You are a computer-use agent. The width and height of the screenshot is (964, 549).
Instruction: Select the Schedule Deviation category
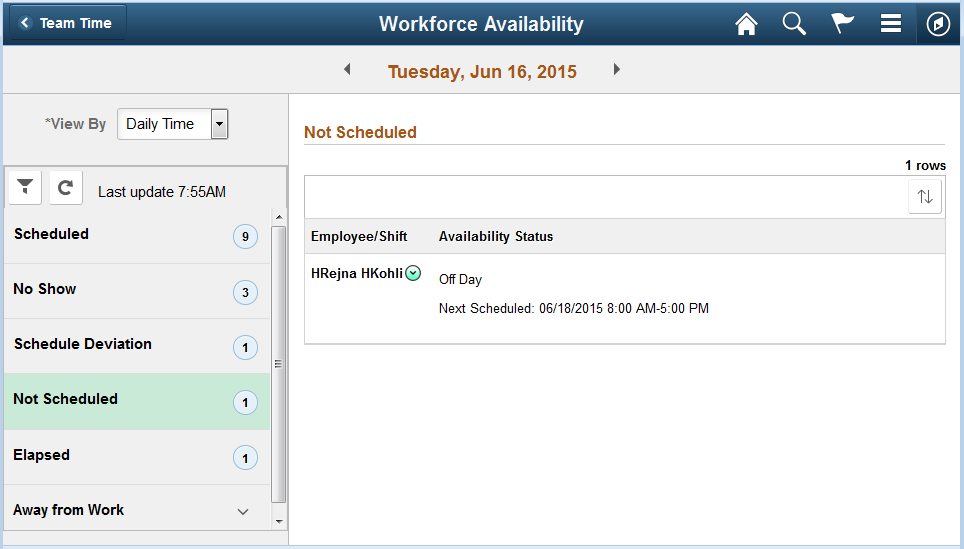(x=136, y=346)
